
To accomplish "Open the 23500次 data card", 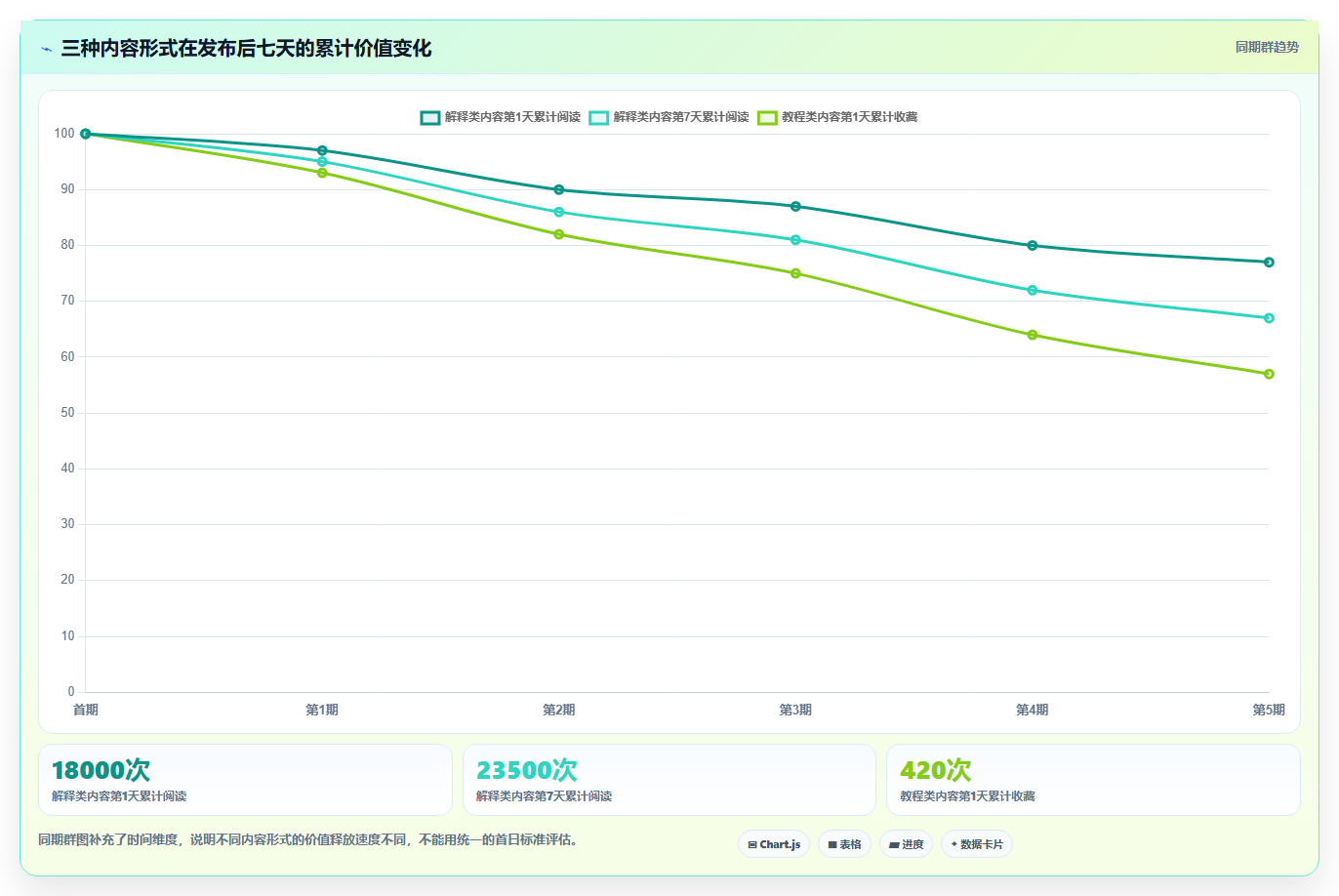I will (x=669, y=780).
